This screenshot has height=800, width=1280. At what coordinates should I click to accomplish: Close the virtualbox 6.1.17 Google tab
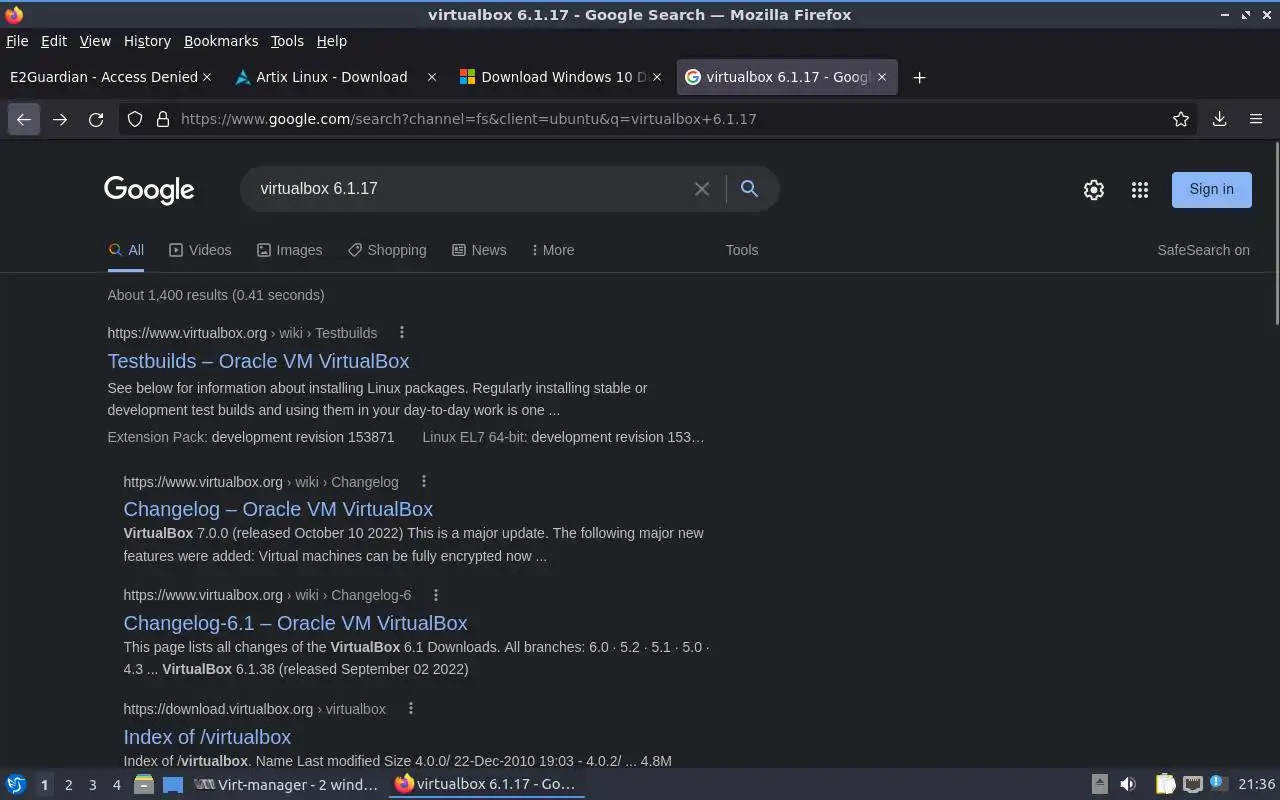882,77
